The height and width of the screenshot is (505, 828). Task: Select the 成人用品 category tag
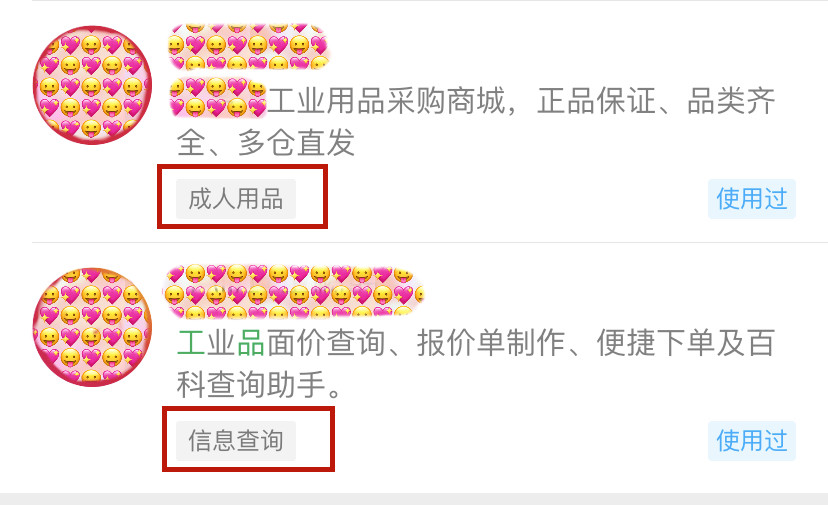[236, 199]
